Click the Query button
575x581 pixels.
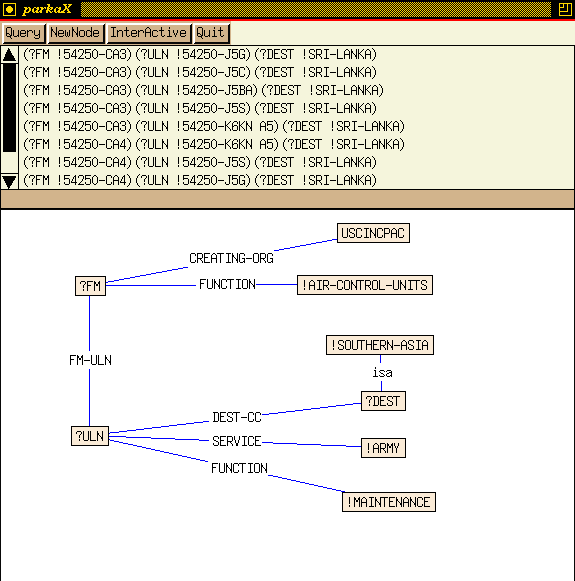tap(23, 33)
